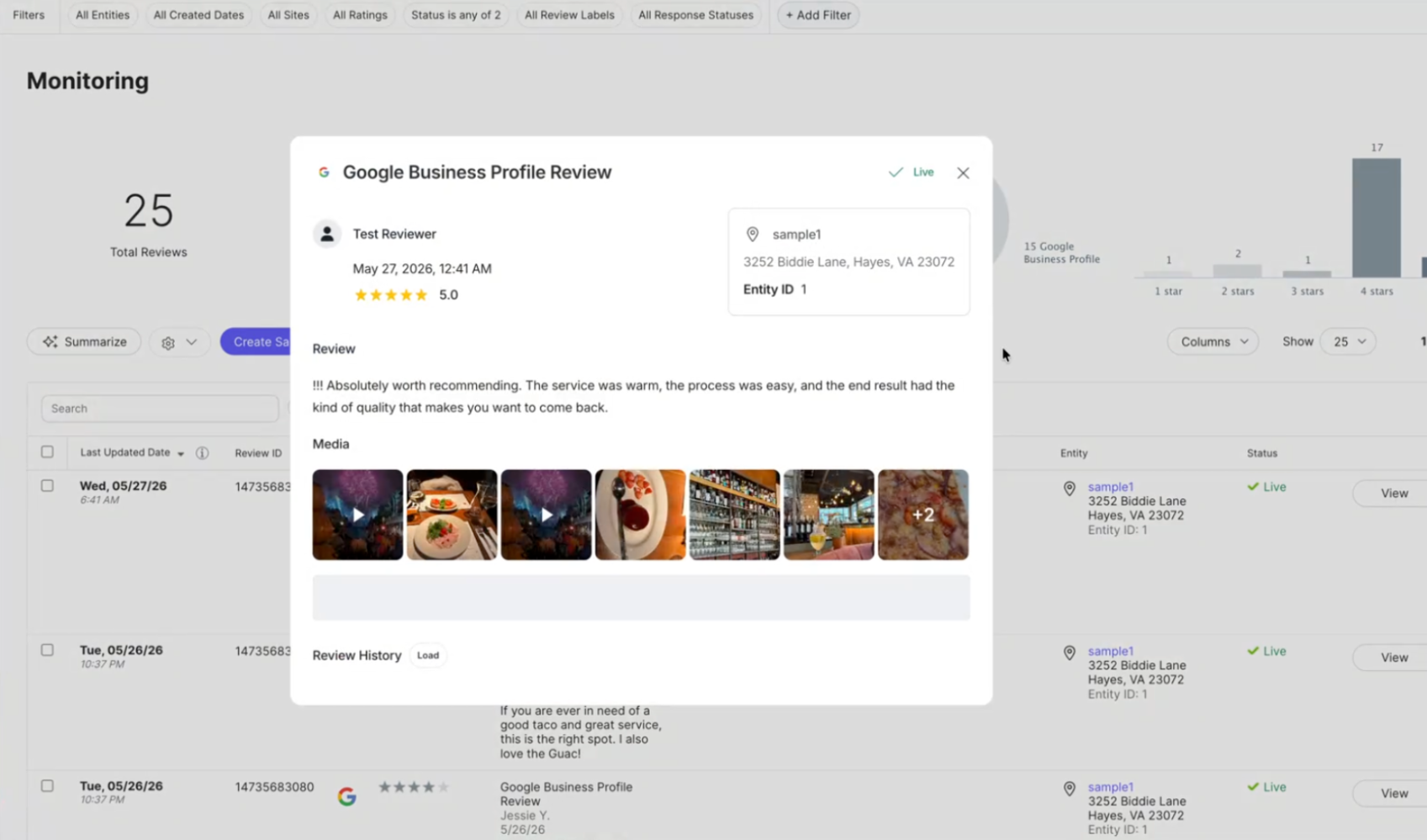Open the Columns dropdown
Screen dimensions: 1427x840
point(1213,341)
